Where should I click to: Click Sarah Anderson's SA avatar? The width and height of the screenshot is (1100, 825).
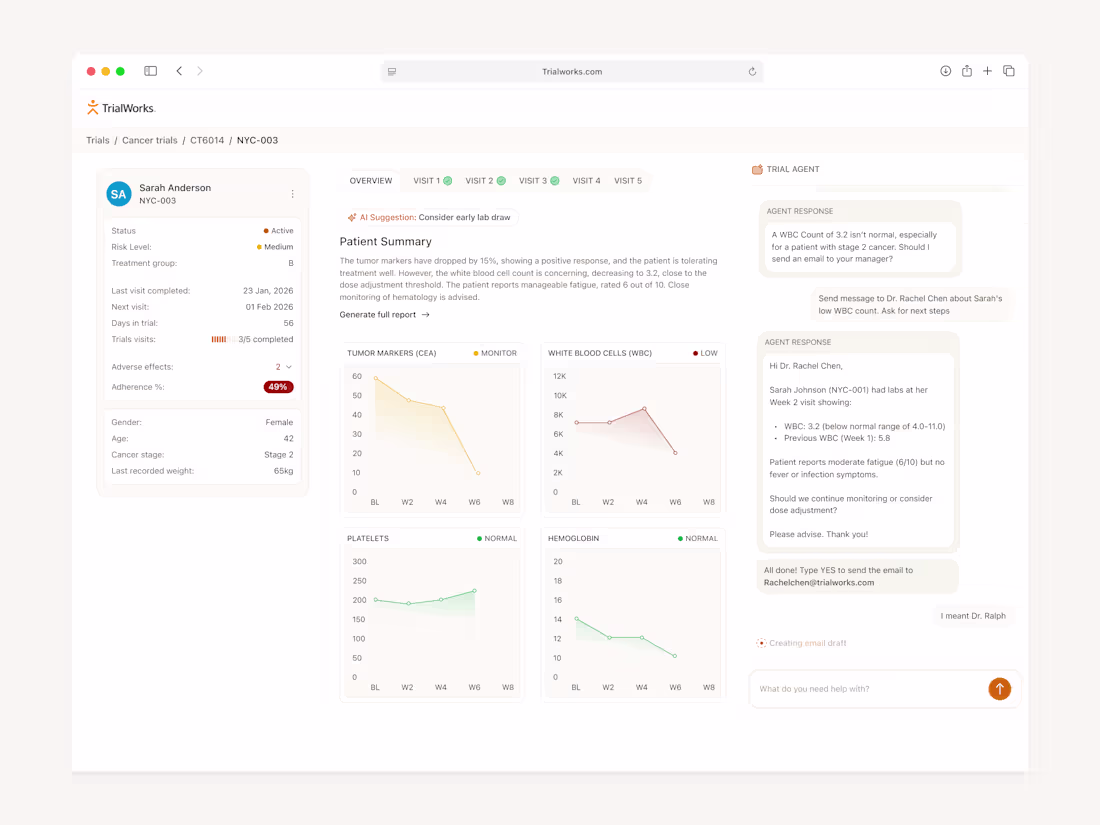click(x=118, y=194)
